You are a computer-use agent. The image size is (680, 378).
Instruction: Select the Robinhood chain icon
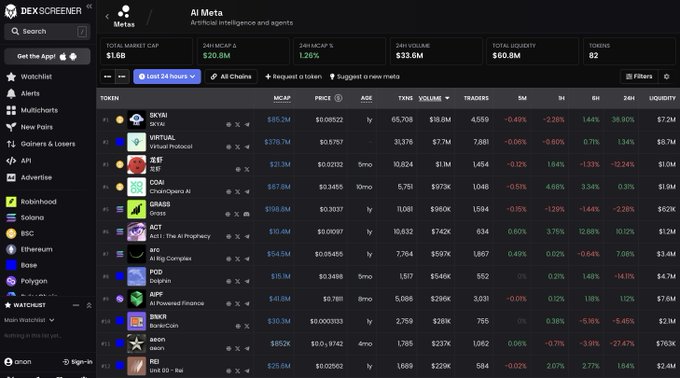tap(11, 202)
